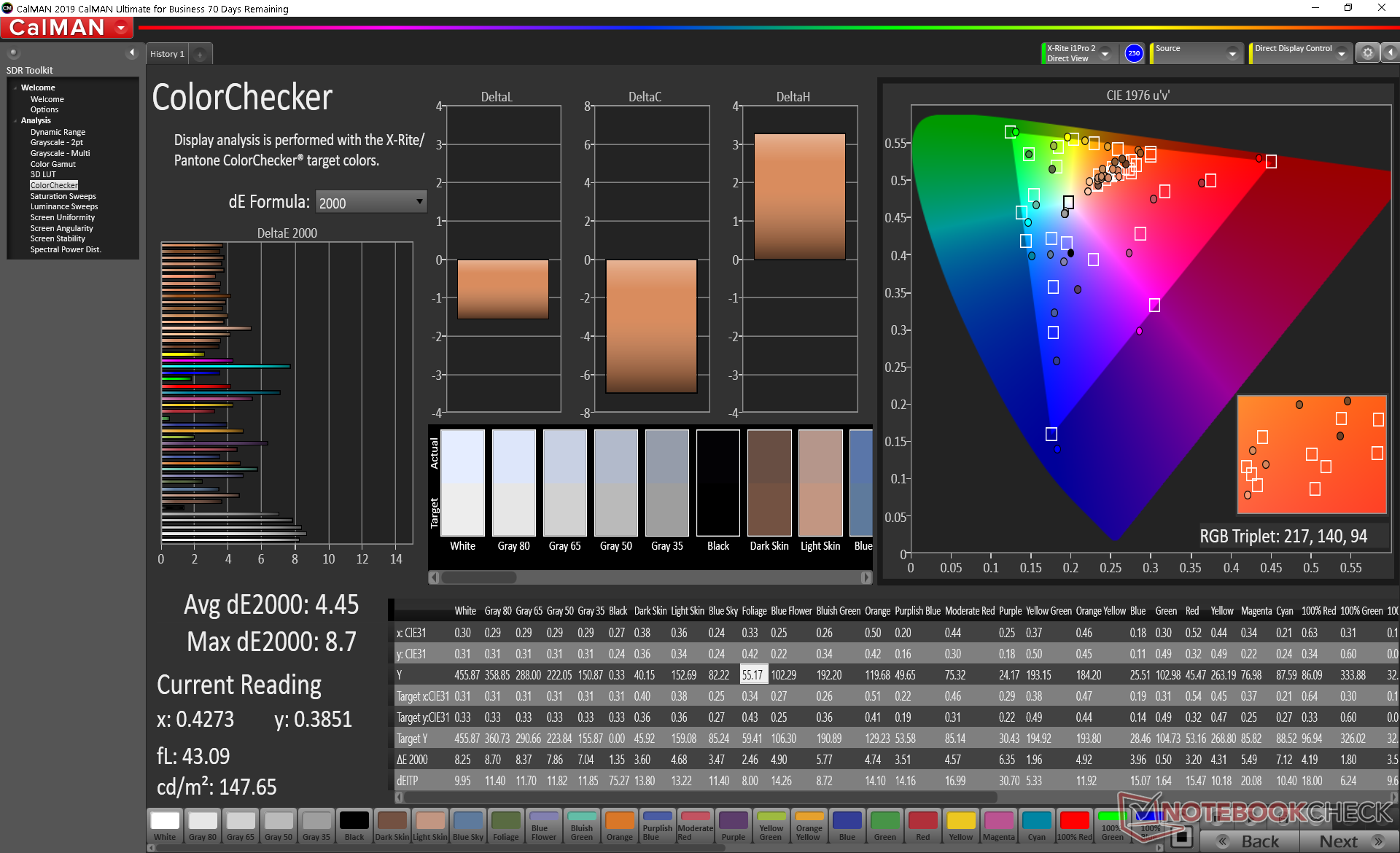This screenshot has width=1400, height=853.
Task: Expand the X-Rite i1Pro 2 meter dropdown
Action: (x=1105, y=54)
